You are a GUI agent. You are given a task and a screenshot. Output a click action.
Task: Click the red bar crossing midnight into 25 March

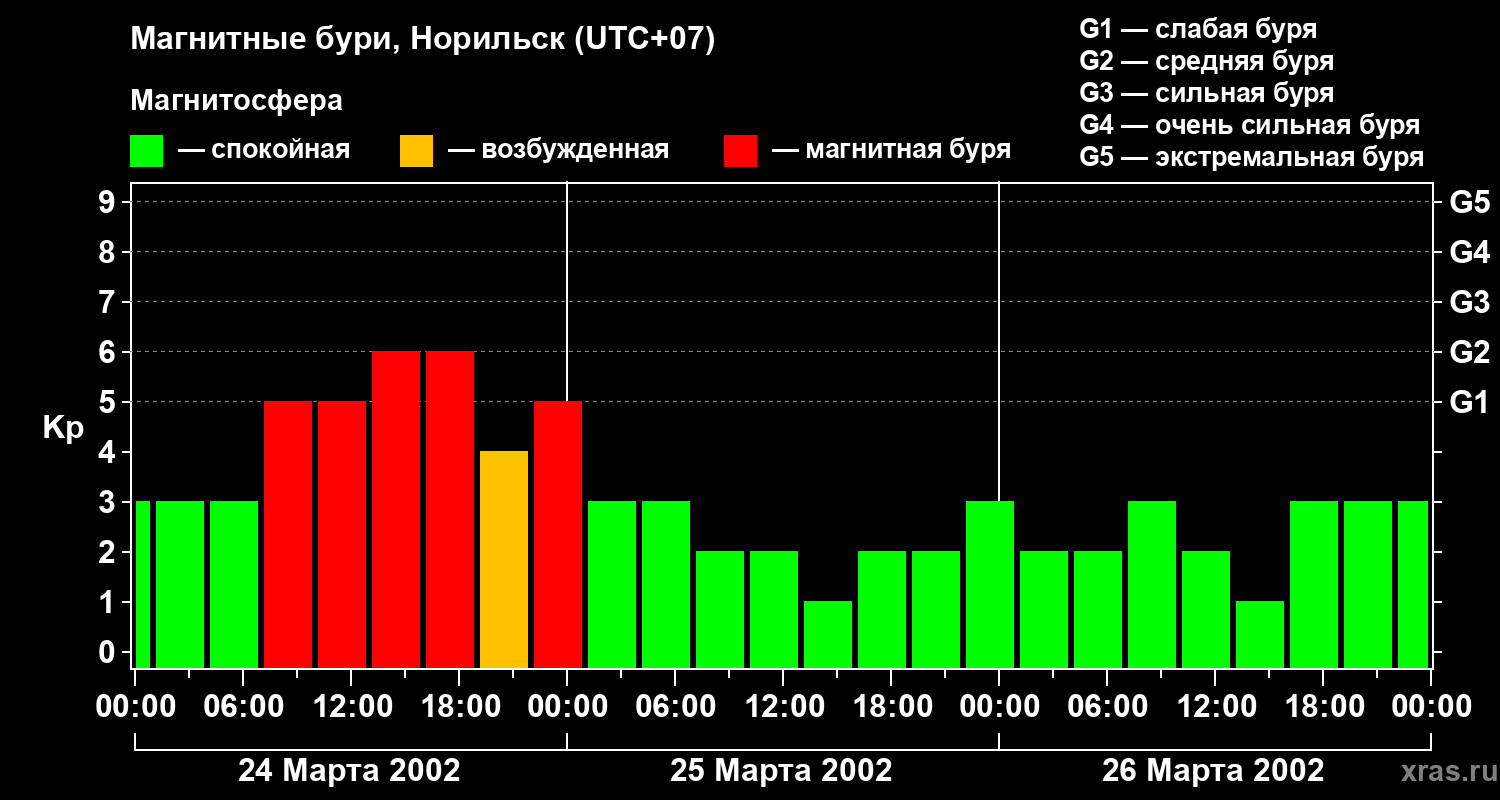[558, 534]
